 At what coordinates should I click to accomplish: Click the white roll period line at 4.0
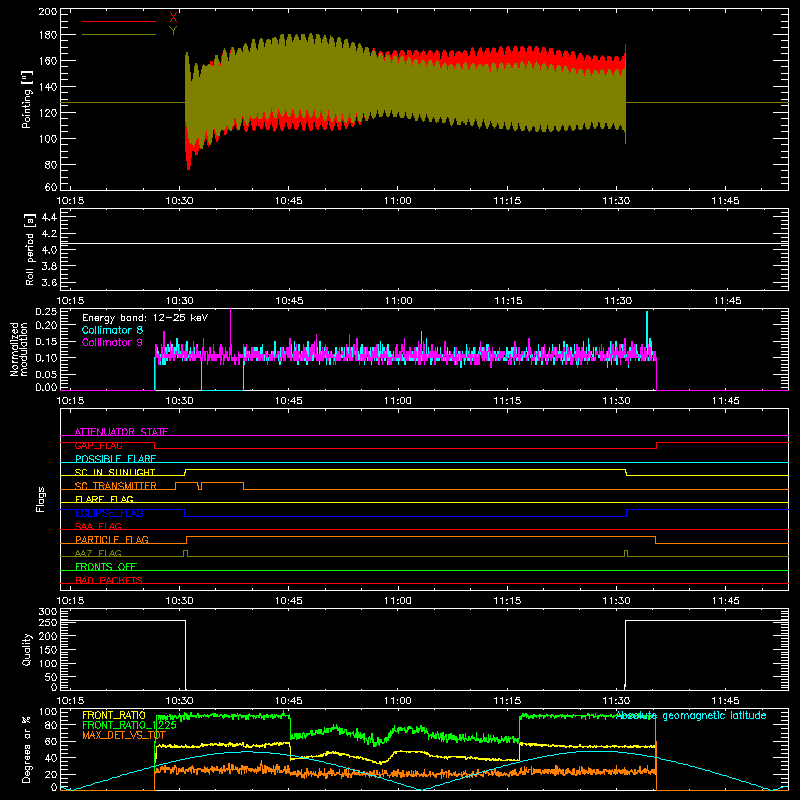point(424,243)
